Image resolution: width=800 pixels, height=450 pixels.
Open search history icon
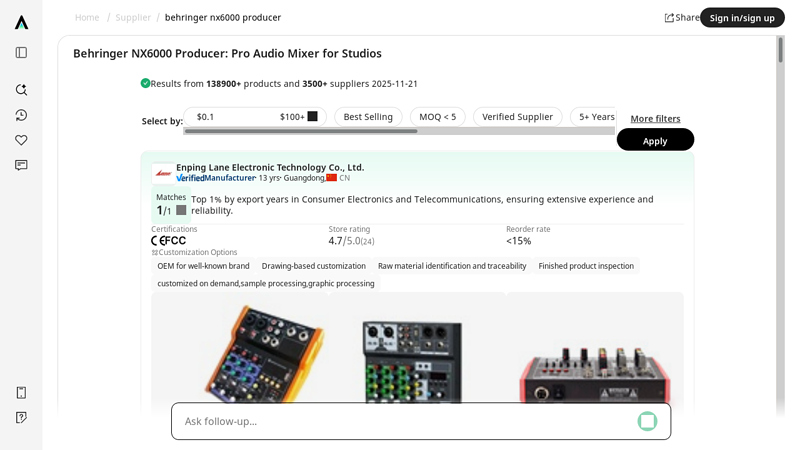tap(21, 115)
